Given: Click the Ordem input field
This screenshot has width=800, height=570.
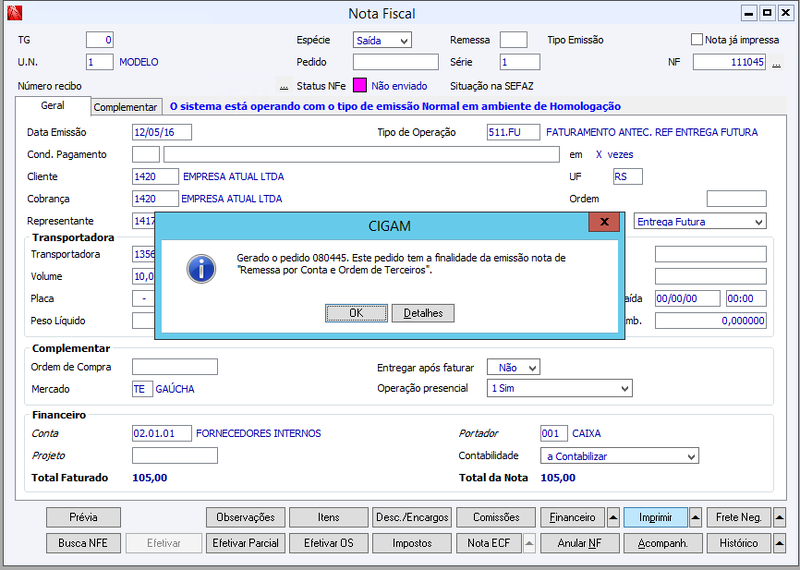Looking at the screenshot, I should (736, 199).
